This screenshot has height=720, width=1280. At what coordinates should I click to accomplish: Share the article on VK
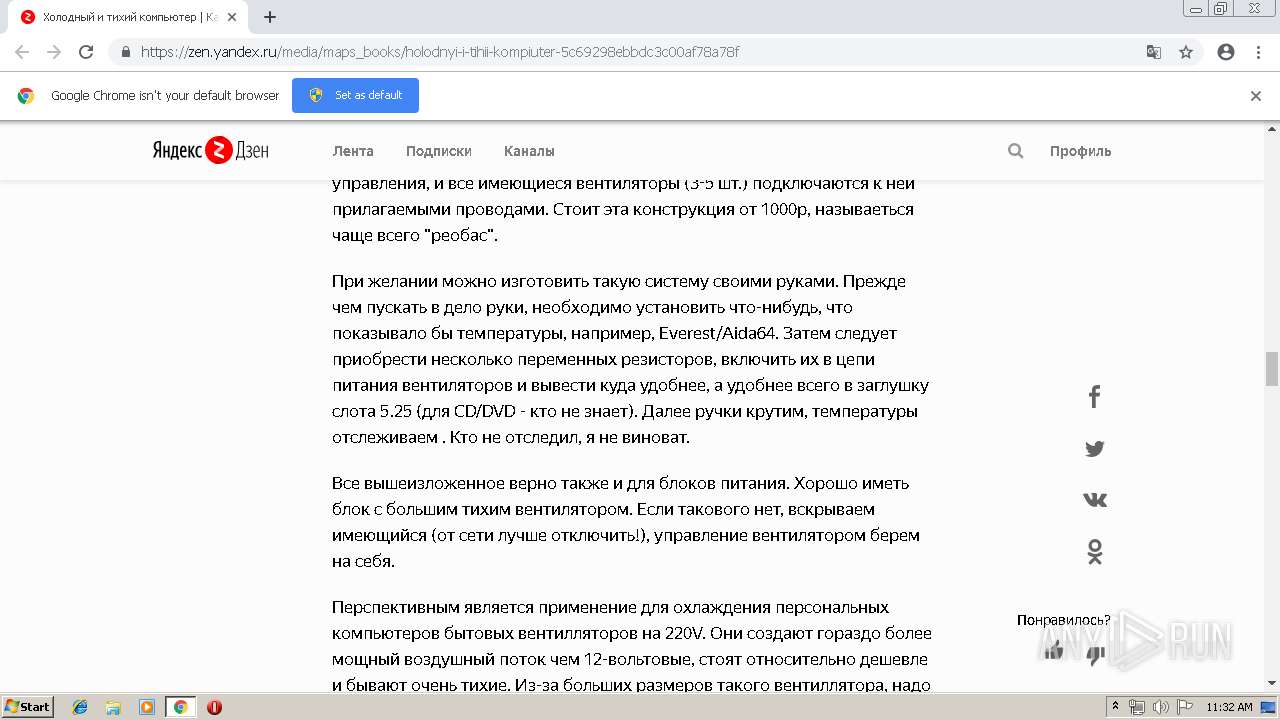[x=1095, y=500]
